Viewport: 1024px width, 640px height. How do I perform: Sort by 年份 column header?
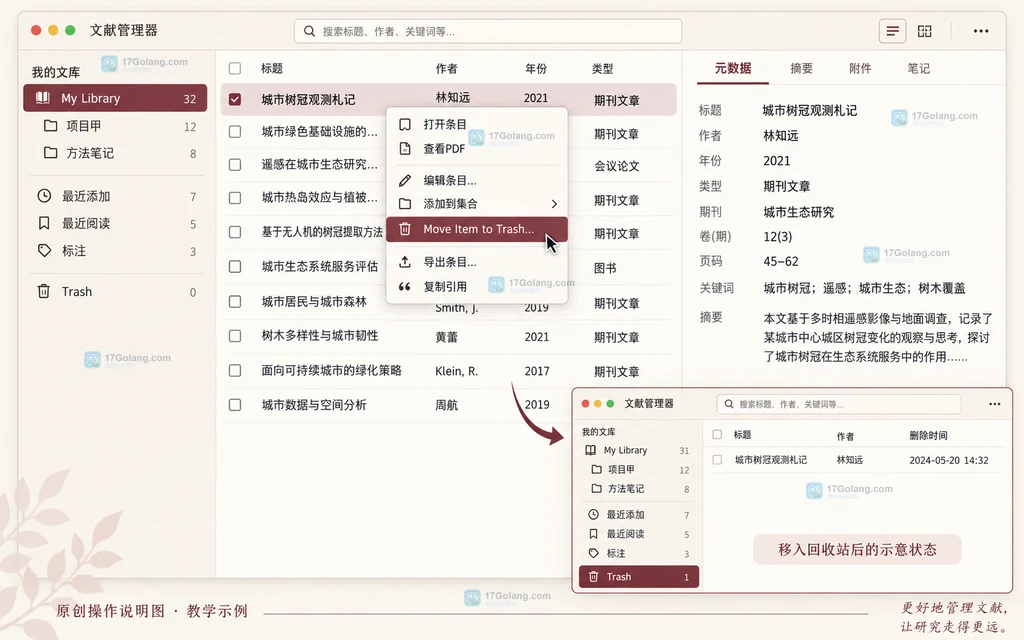click(536, 68)
